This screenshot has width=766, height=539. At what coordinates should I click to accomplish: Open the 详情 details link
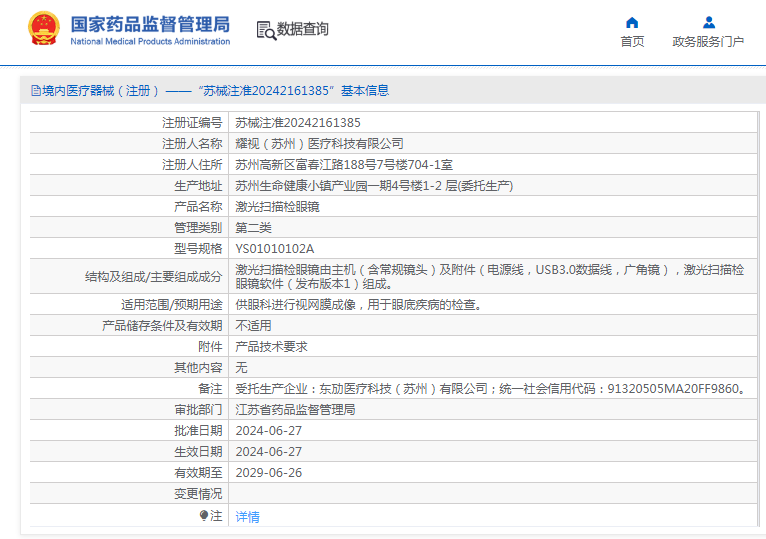point(247,517)
